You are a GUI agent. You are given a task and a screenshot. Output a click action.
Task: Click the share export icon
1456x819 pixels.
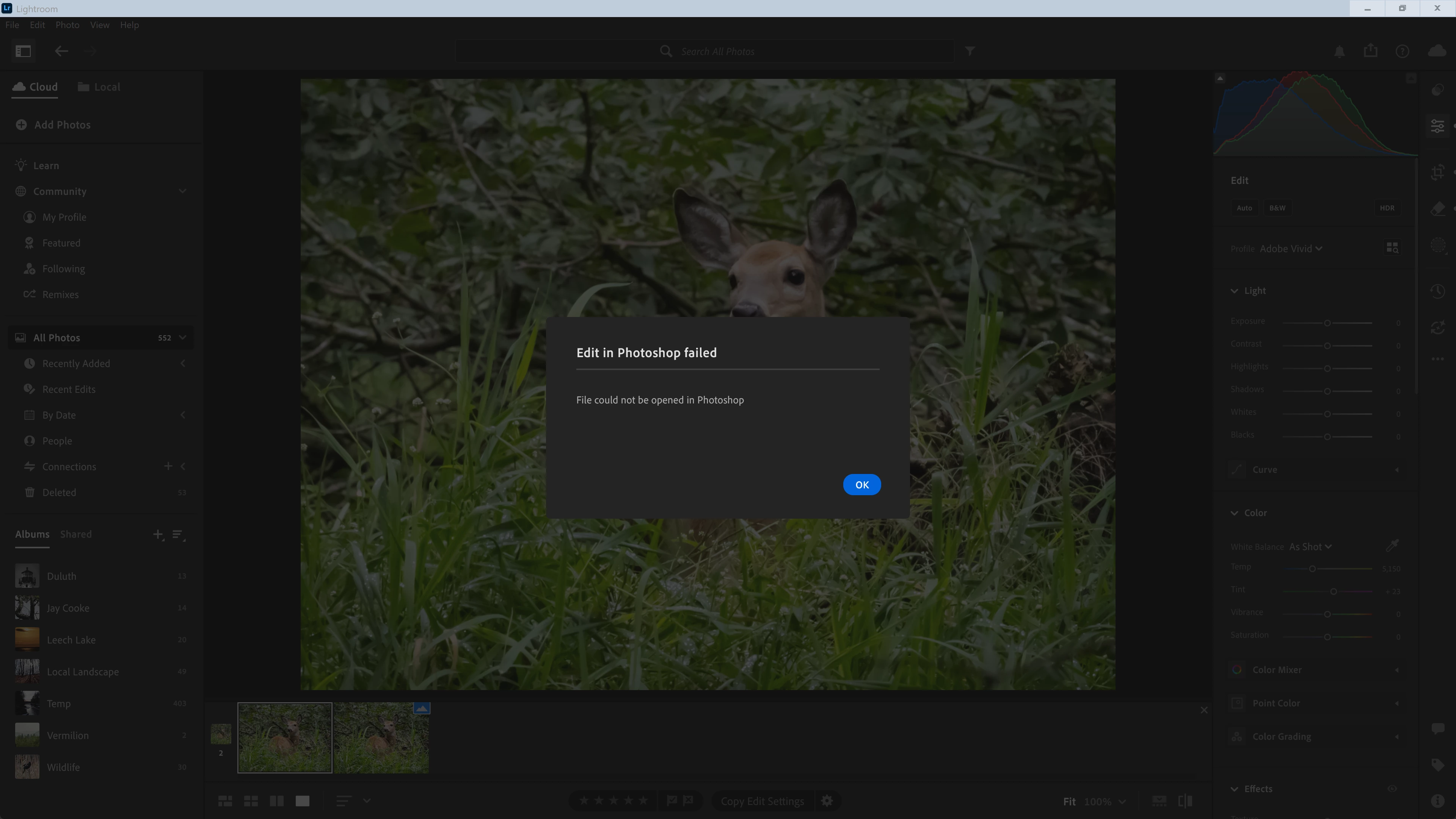(1371, 52)
